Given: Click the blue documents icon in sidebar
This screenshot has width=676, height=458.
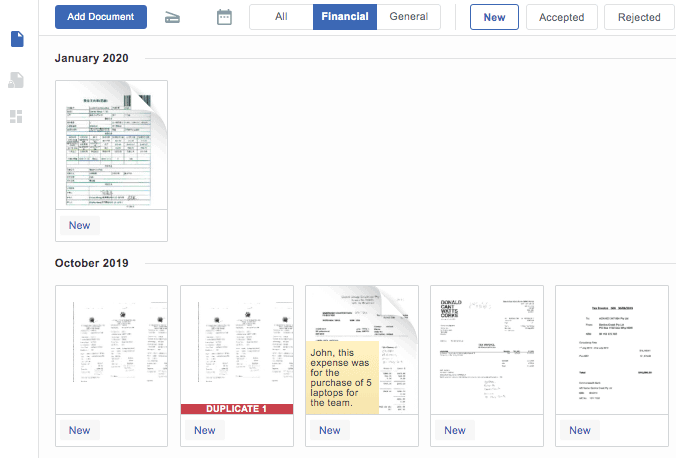Looking at the screenshot, I should click(17, 40).
